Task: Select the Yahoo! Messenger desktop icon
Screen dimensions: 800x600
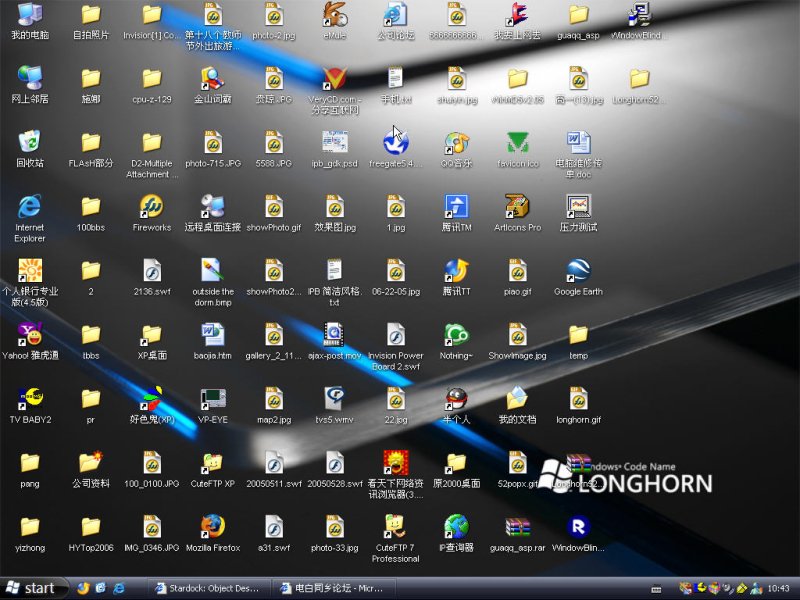Action: 30,334
